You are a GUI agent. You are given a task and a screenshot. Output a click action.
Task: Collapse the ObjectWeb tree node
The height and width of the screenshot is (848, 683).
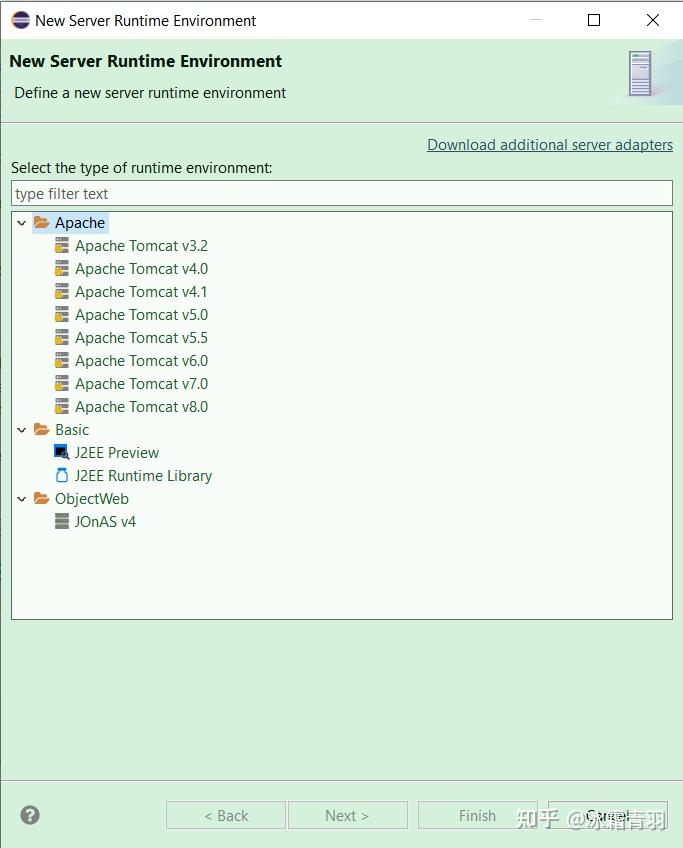point(22,499)
